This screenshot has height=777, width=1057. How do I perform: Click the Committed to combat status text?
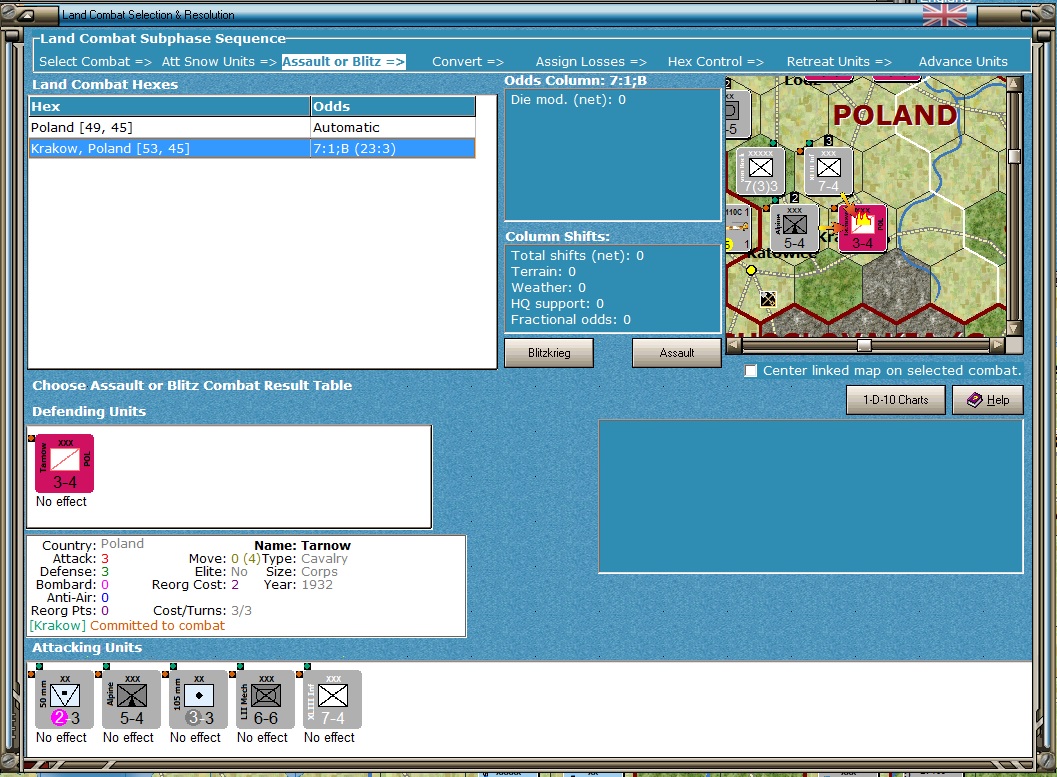click(x=157, y=625)
